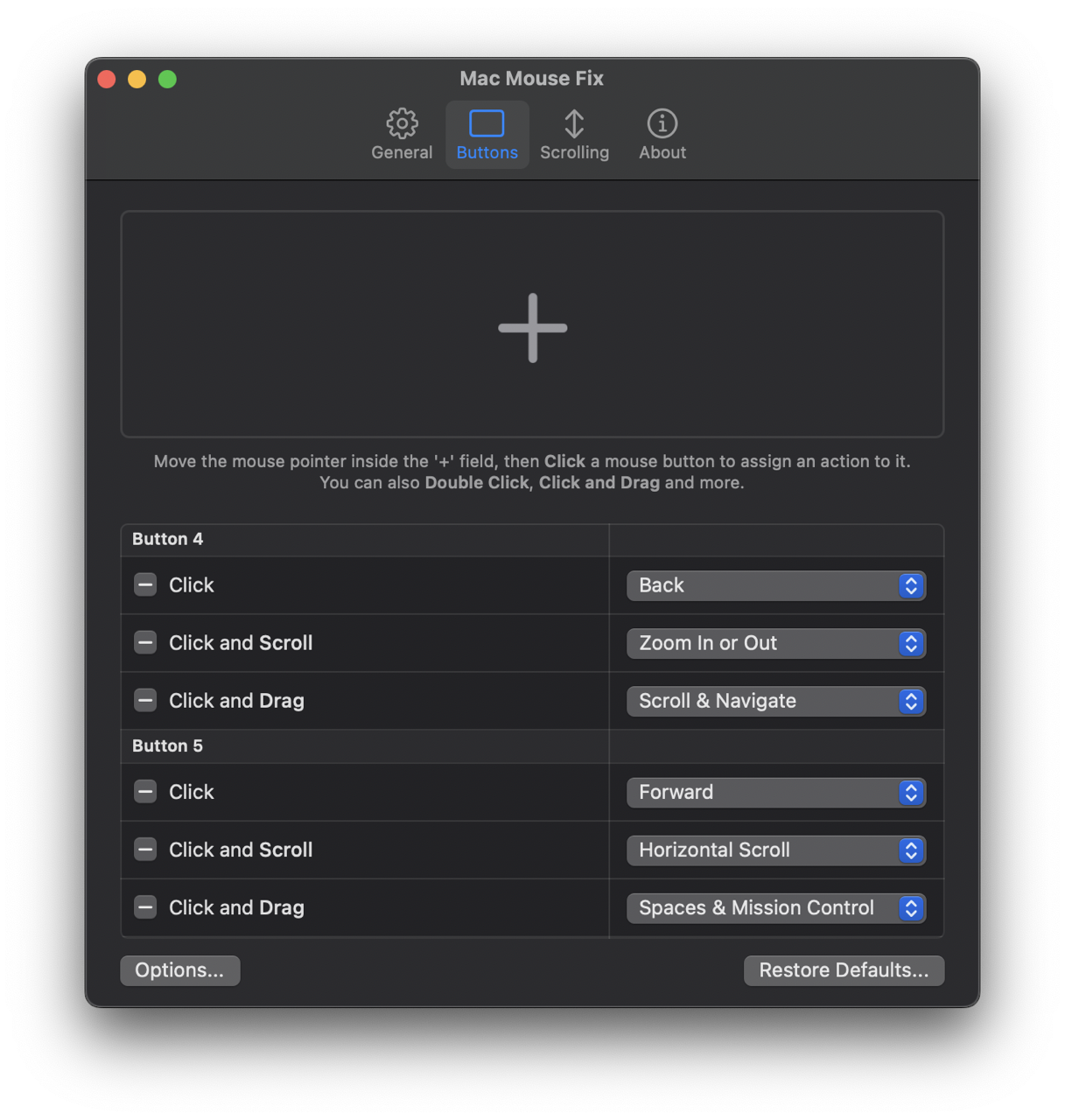The image size is (1065, 1120).
Task: Click the Mac Mouse Fix window title
Action: [532, 78]
